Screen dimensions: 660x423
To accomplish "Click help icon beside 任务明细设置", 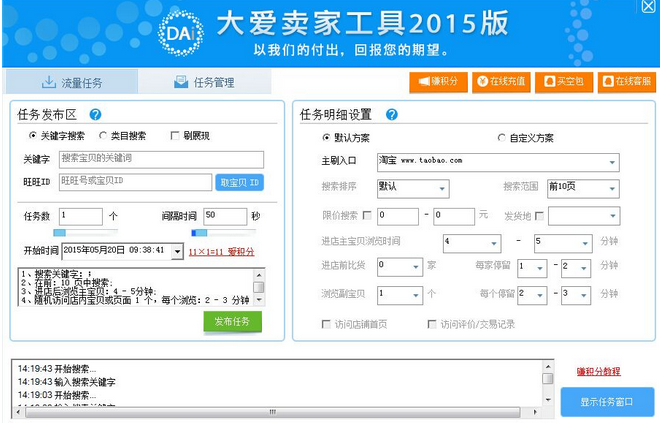I will 392,115.
